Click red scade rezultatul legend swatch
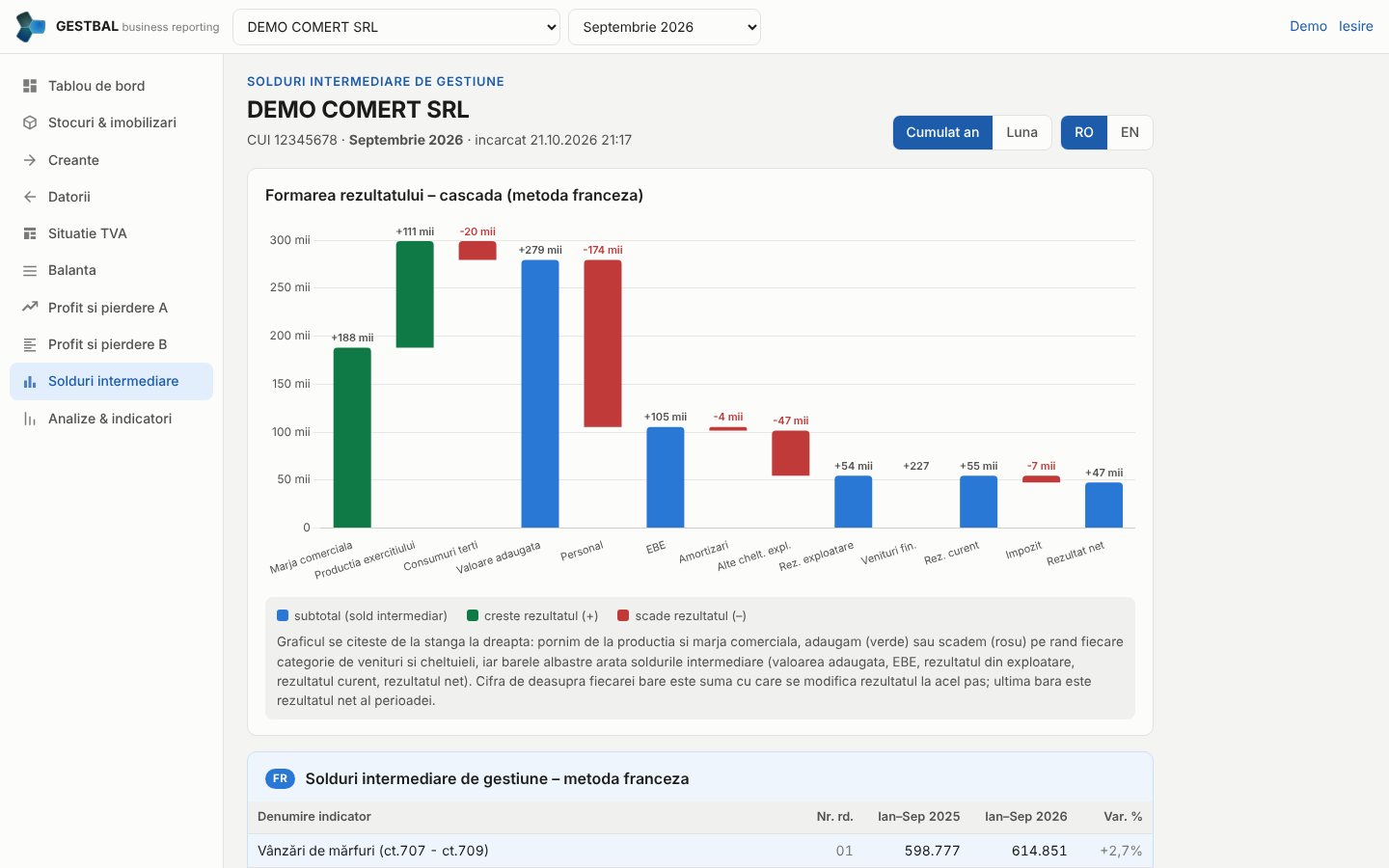Image resolution: width=1389 pixels, height=868 pixels. pyautogui.click(x=623, y=615)
